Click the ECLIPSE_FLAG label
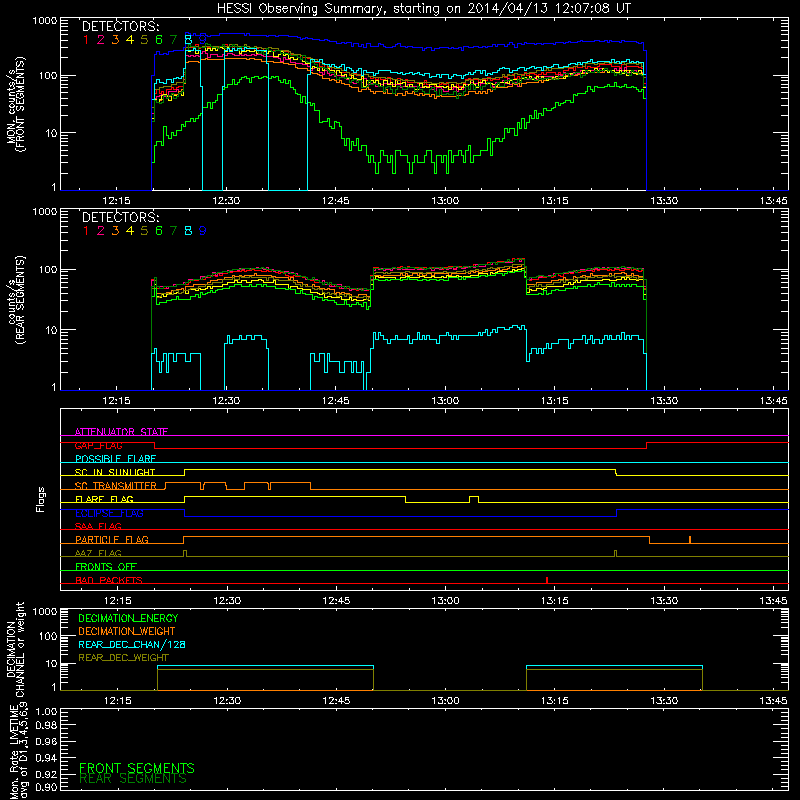The height and width of the screenshot is (800, 800). click(x=109, y=513)
